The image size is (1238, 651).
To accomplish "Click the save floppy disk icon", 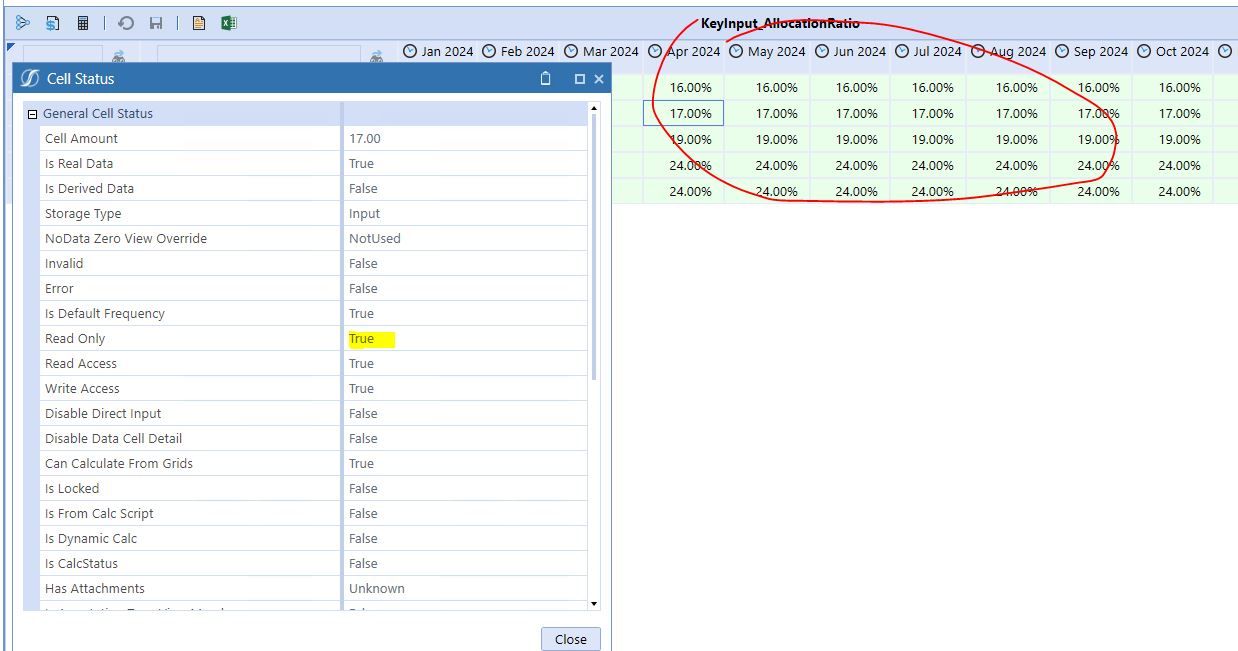I will click(x=156, y=23).
